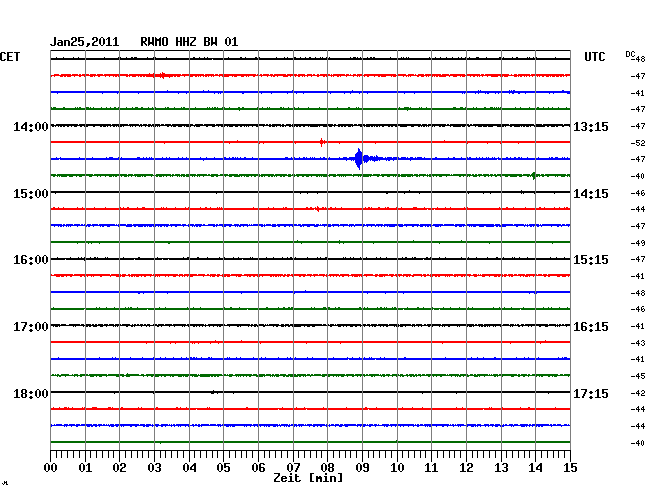
Task: Click minute tick label 15
Action: point(570,467)
